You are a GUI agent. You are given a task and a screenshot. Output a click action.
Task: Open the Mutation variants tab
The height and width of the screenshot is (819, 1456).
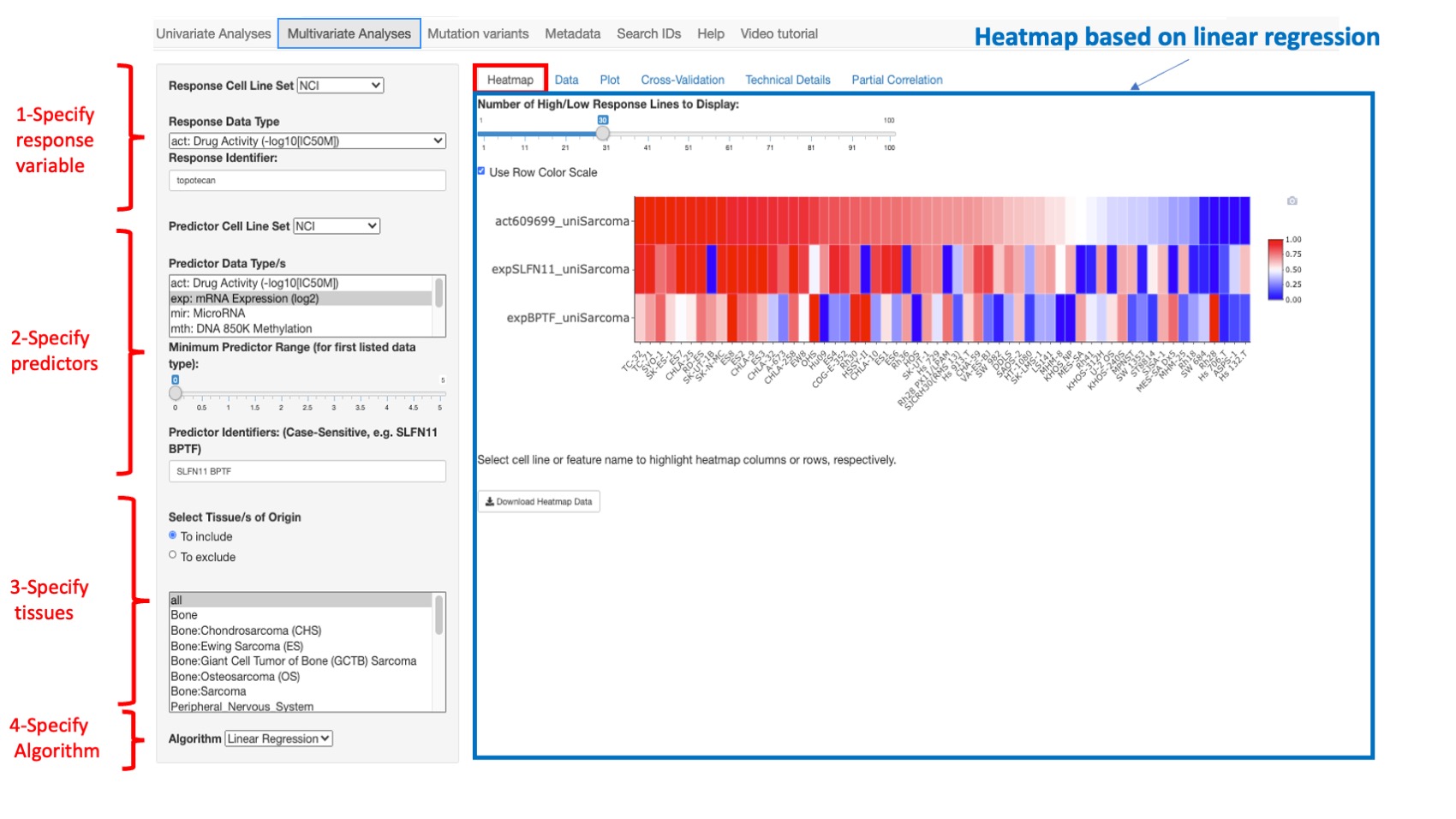[x=477, y=33]
